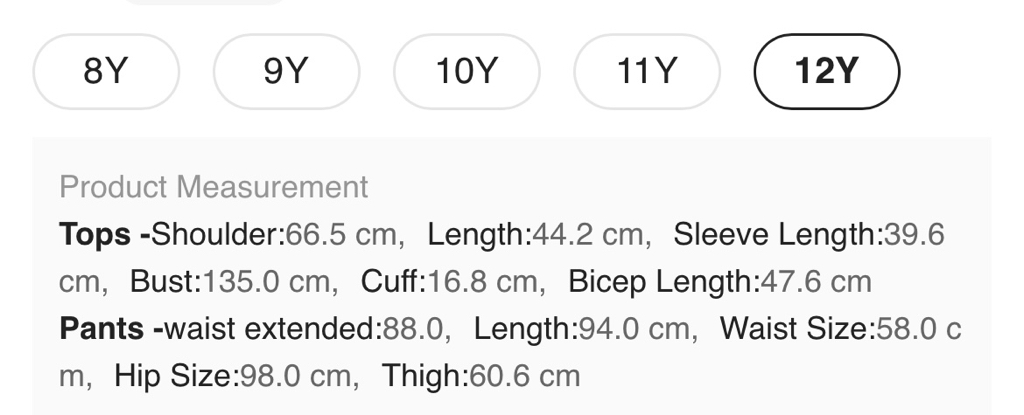Click the Shoulder 66.5 cm measurement
Image resolution: width=1024 pixels, height=415 pixels.
tap(277, 235)
